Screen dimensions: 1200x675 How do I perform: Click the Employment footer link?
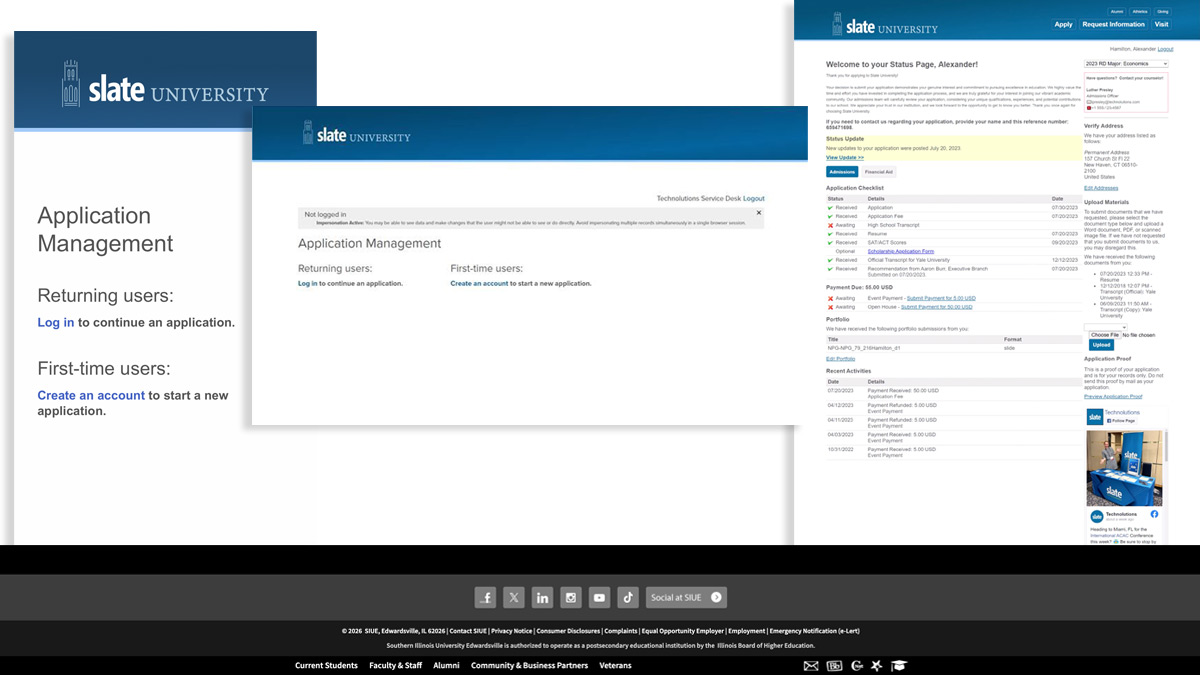point(746,631)
